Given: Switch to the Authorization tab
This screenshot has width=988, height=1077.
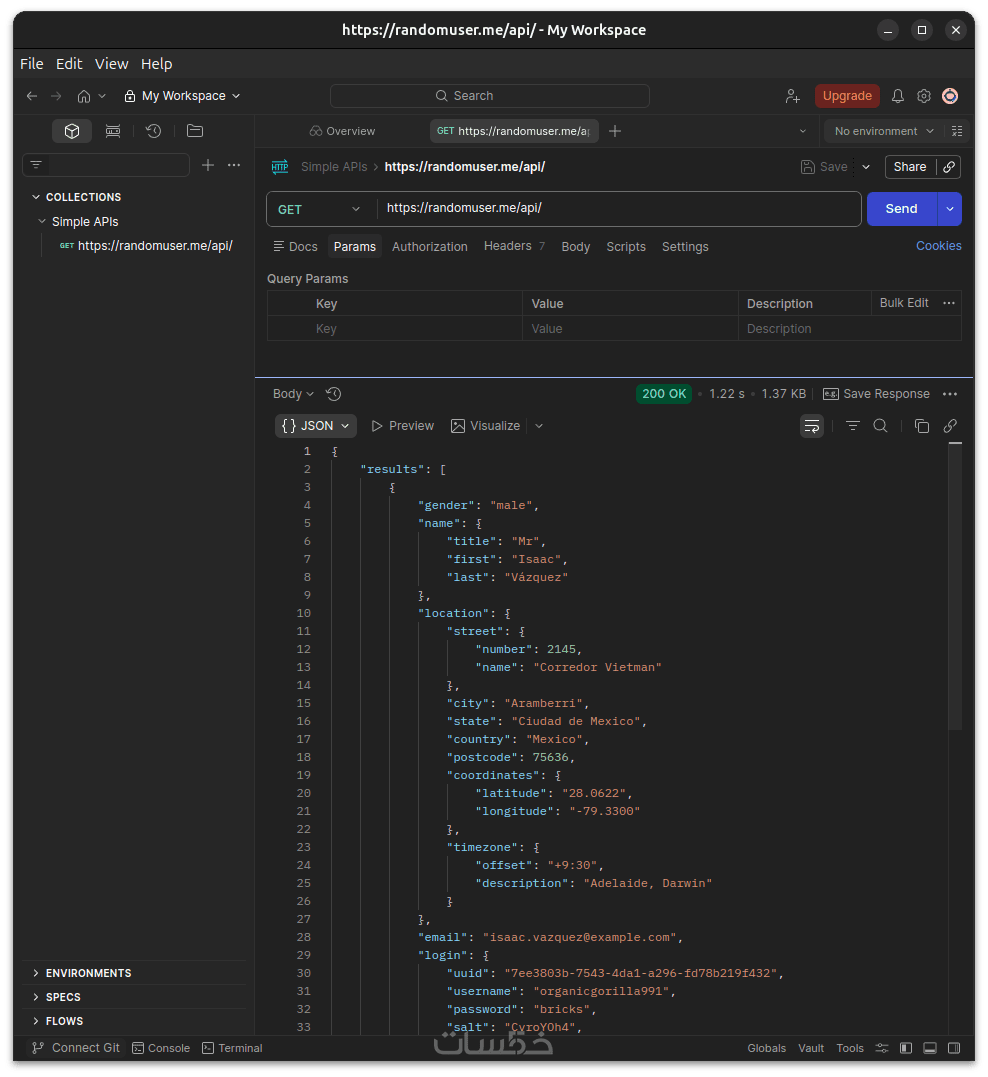Looking at the screenshot, I should pyautogui.click(x=429, y=247).
